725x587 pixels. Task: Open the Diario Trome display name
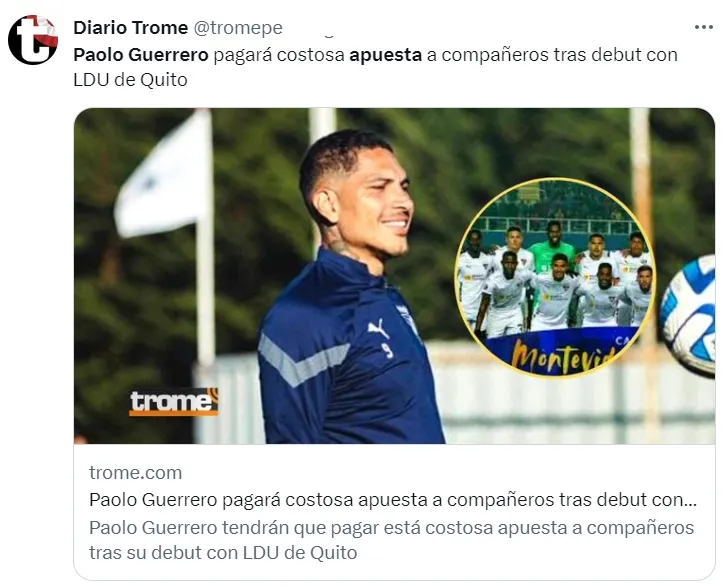[131, 28]
